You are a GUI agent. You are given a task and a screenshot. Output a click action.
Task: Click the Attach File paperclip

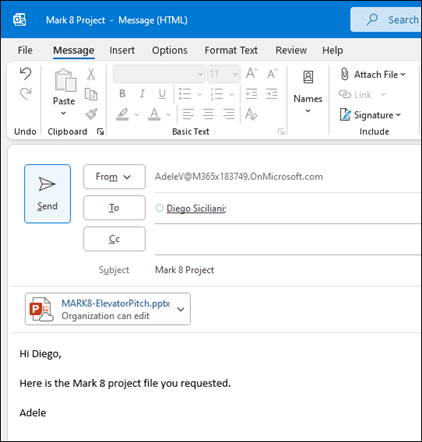click(x=345, y=74)
